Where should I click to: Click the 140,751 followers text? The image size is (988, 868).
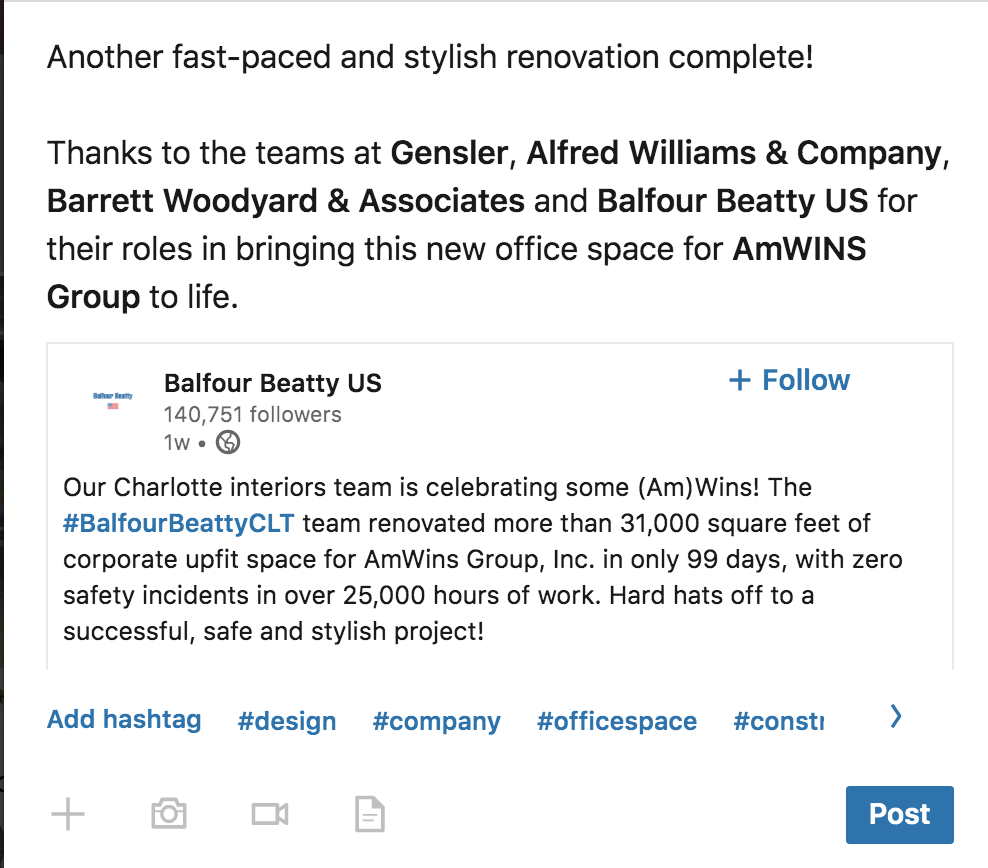point(252,415)
